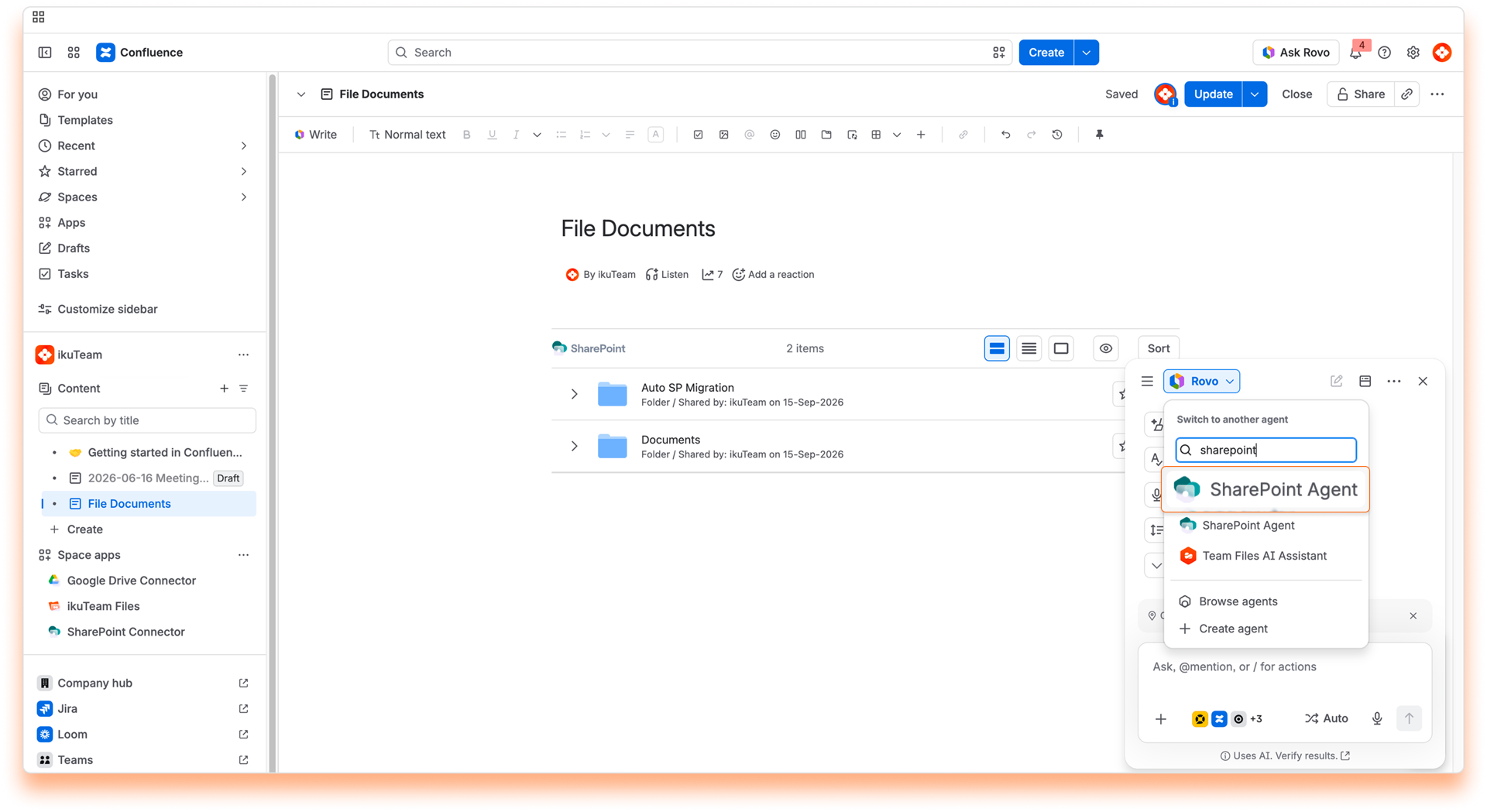This screenshot has width=1487, height=812.
Task: Click the Sort button above file list
Action: (1159, 348)
